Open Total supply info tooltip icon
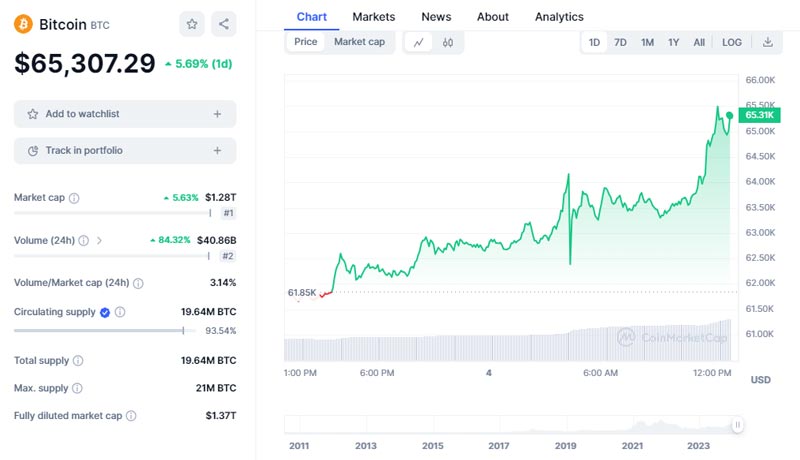This screenshot has height=460, width=800. pos(78,361)
